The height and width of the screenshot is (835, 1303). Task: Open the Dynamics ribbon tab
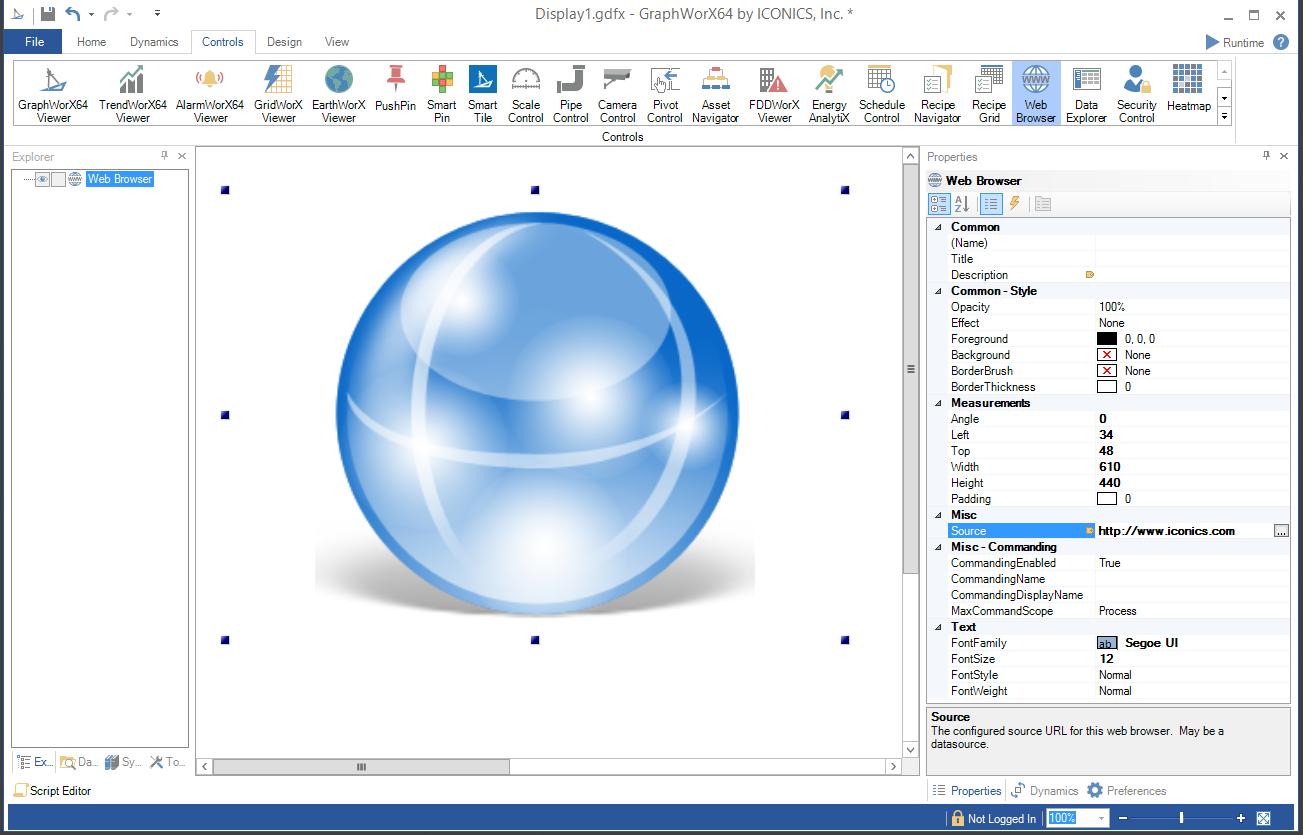coord(154,42)
